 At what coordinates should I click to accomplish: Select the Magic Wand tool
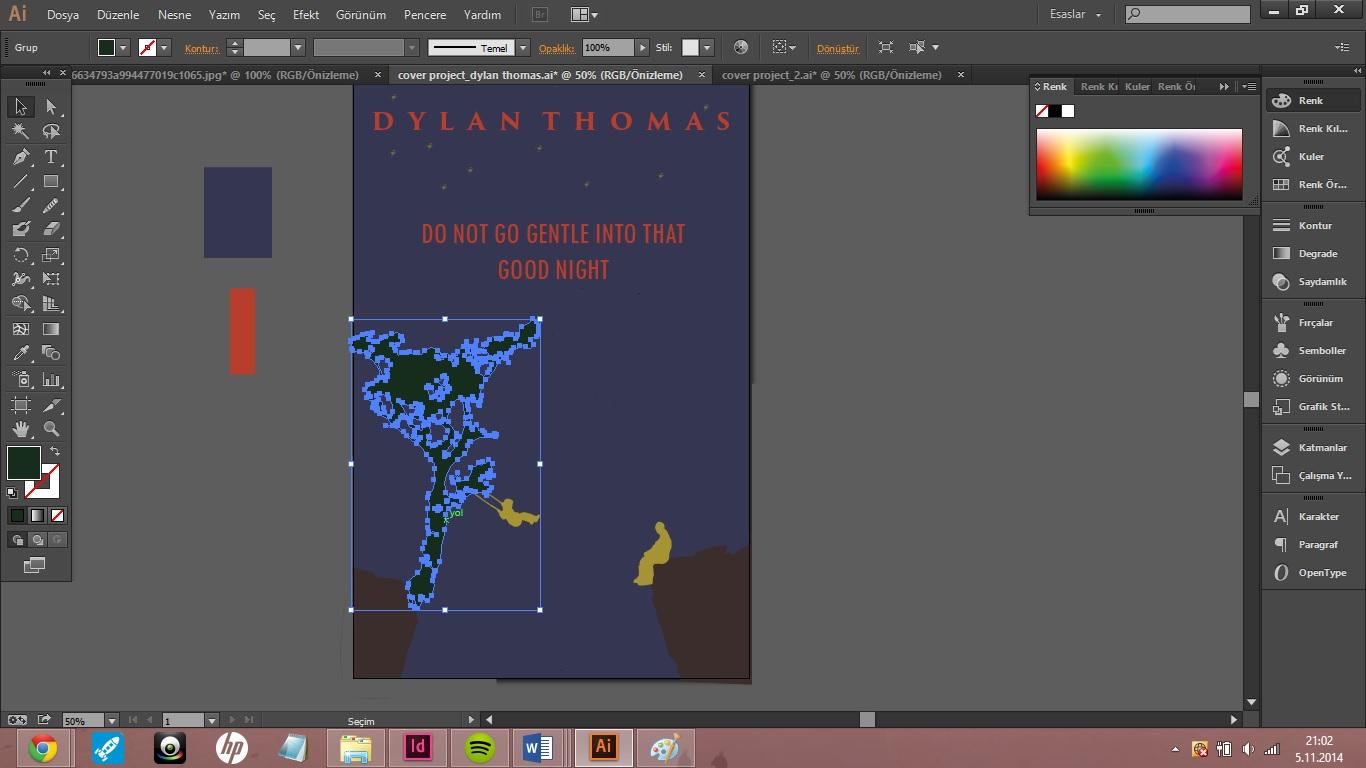click(x=21, y=131)
